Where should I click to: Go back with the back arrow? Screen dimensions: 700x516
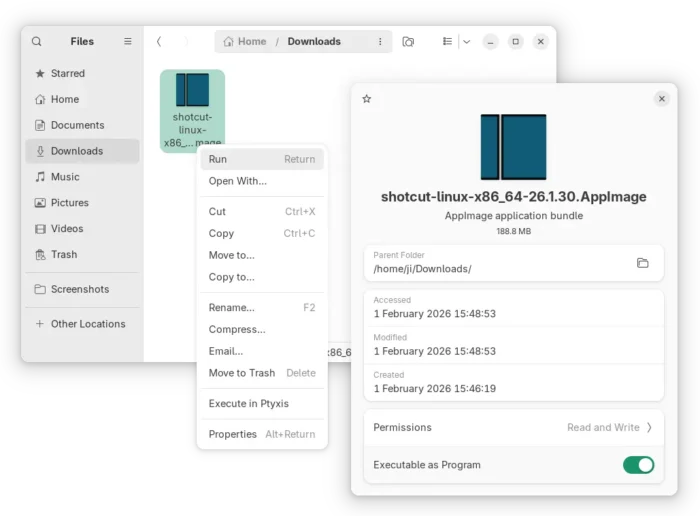[159, 42]
